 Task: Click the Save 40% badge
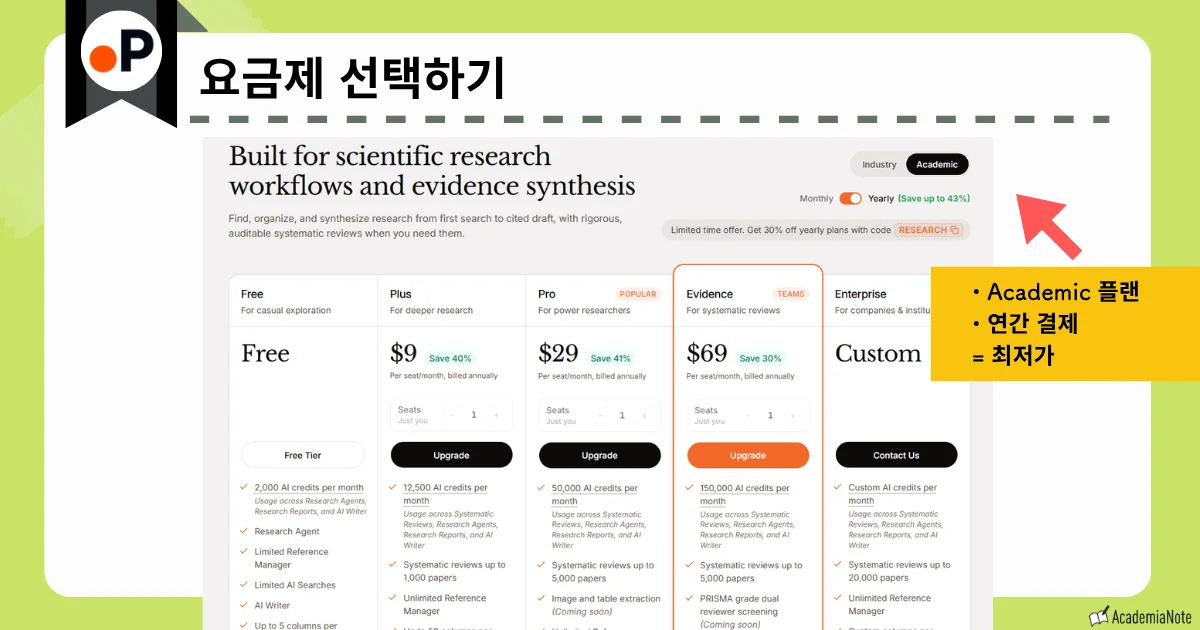tap(449, 358)
